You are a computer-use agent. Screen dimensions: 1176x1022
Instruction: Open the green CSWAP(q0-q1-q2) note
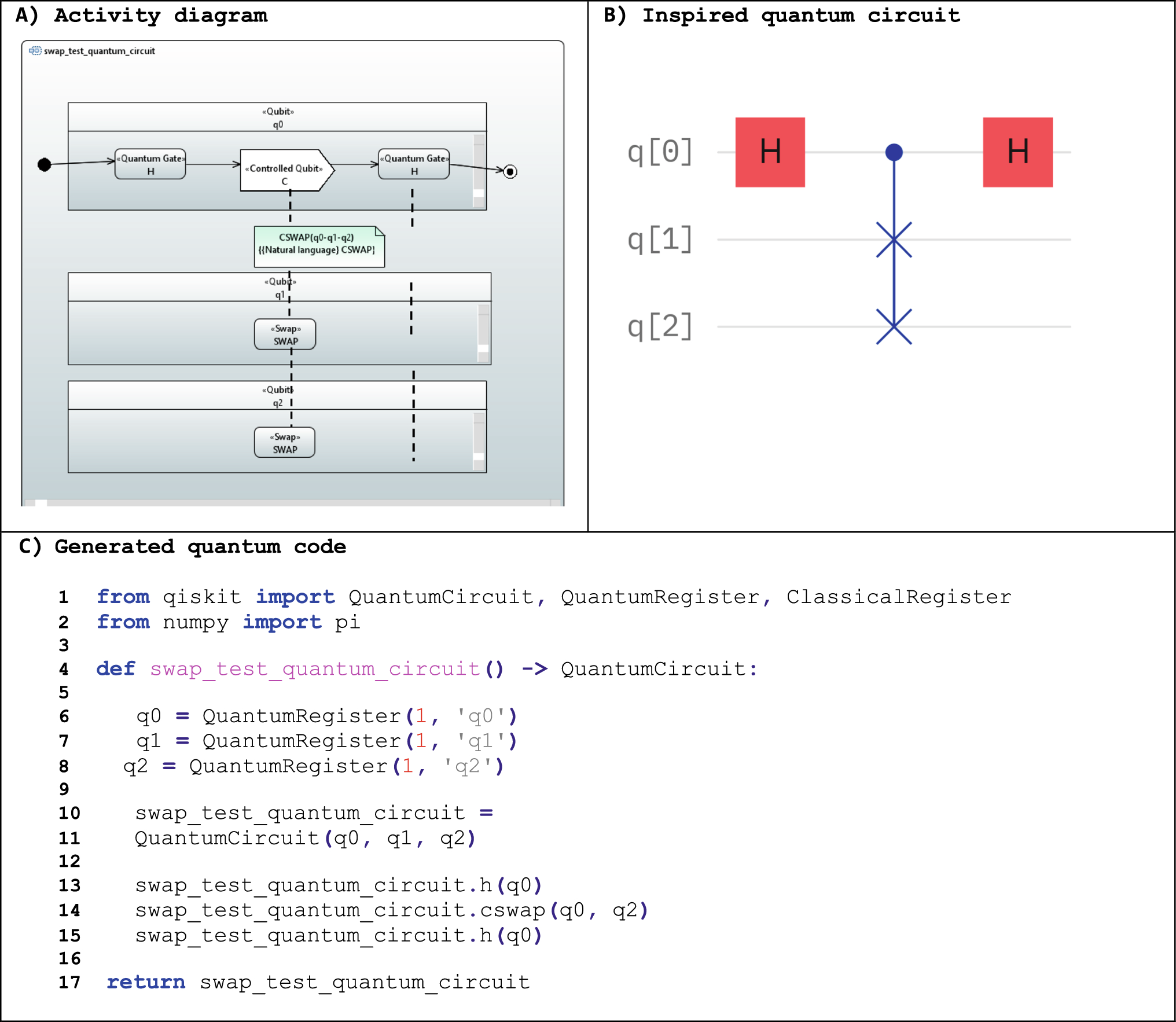[x=319, y=247]
